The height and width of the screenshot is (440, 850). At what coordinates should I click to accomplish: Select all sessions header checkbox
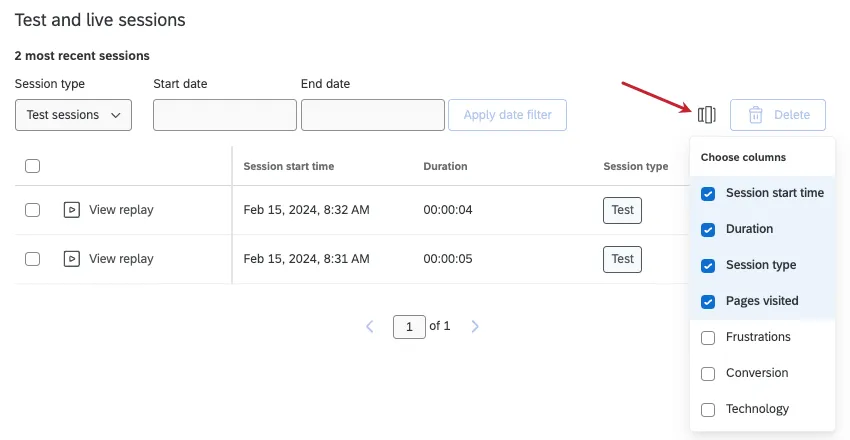point(32,167)
